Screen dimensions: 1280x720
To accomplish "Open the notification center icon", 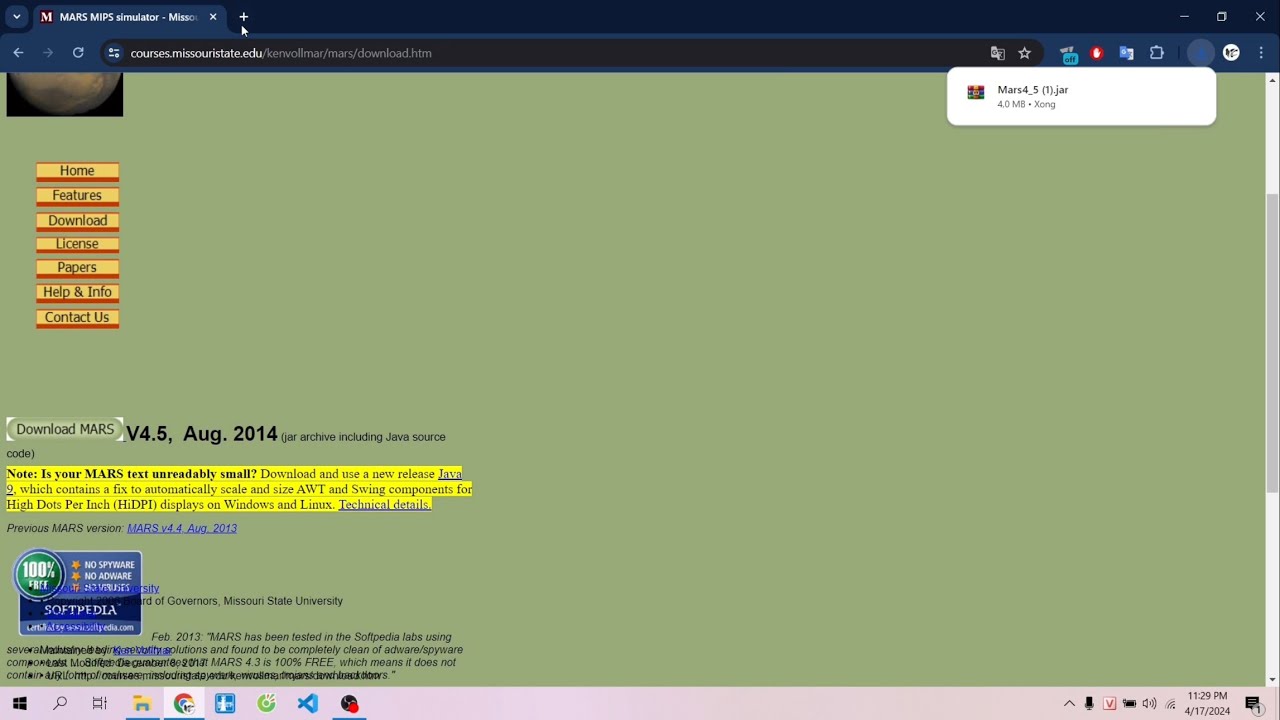I will [x=1253, y=704].
